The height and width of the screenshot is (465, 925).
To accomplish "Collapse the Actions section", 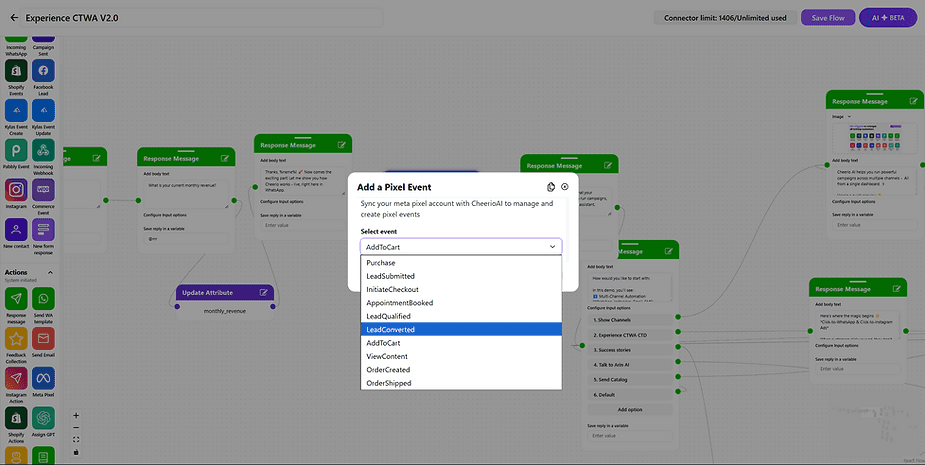I will point(50,273).
